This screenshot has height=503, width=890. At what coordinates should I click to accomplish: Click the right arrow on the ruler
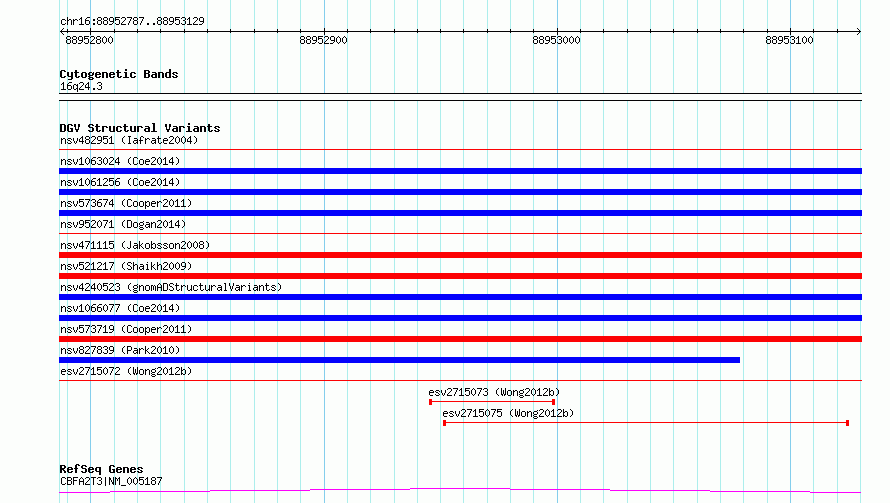tap(859, 31)
